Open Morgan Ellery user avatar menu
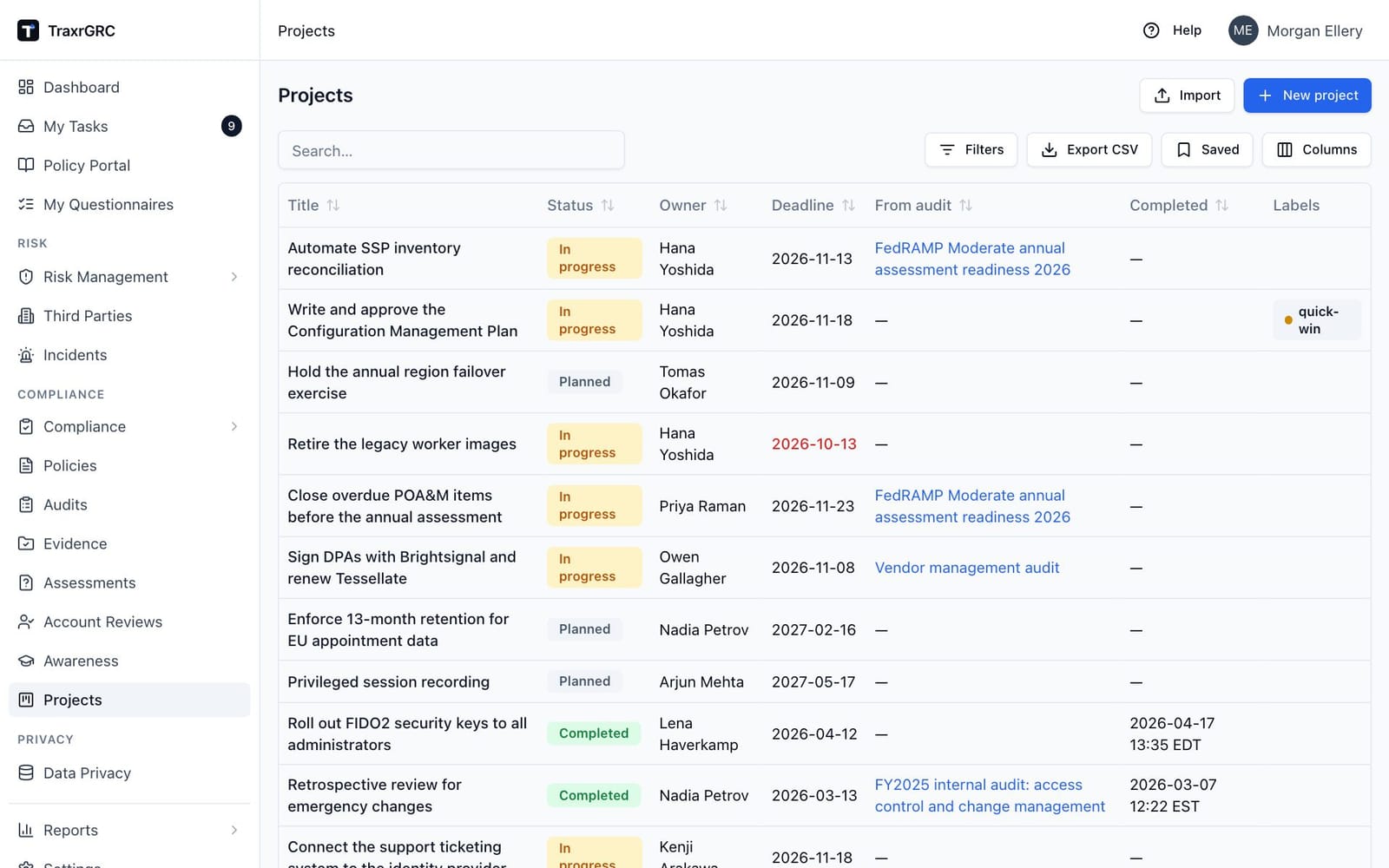Image resolution: width=1389 pixels, height=868 pixels. tap(1243, 30)
